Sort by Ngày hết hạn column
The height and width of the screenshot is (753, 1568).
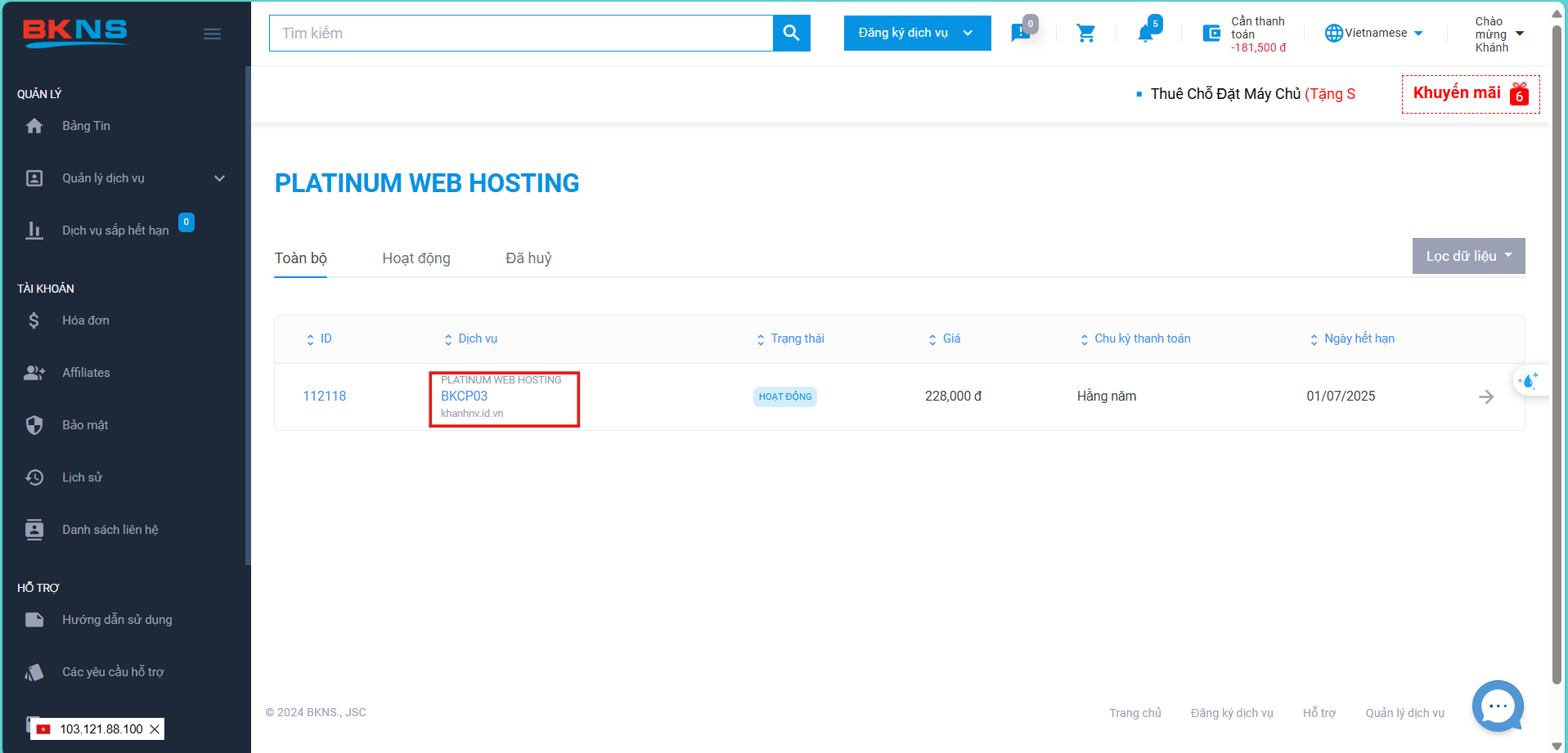(x=1352, y=338)
